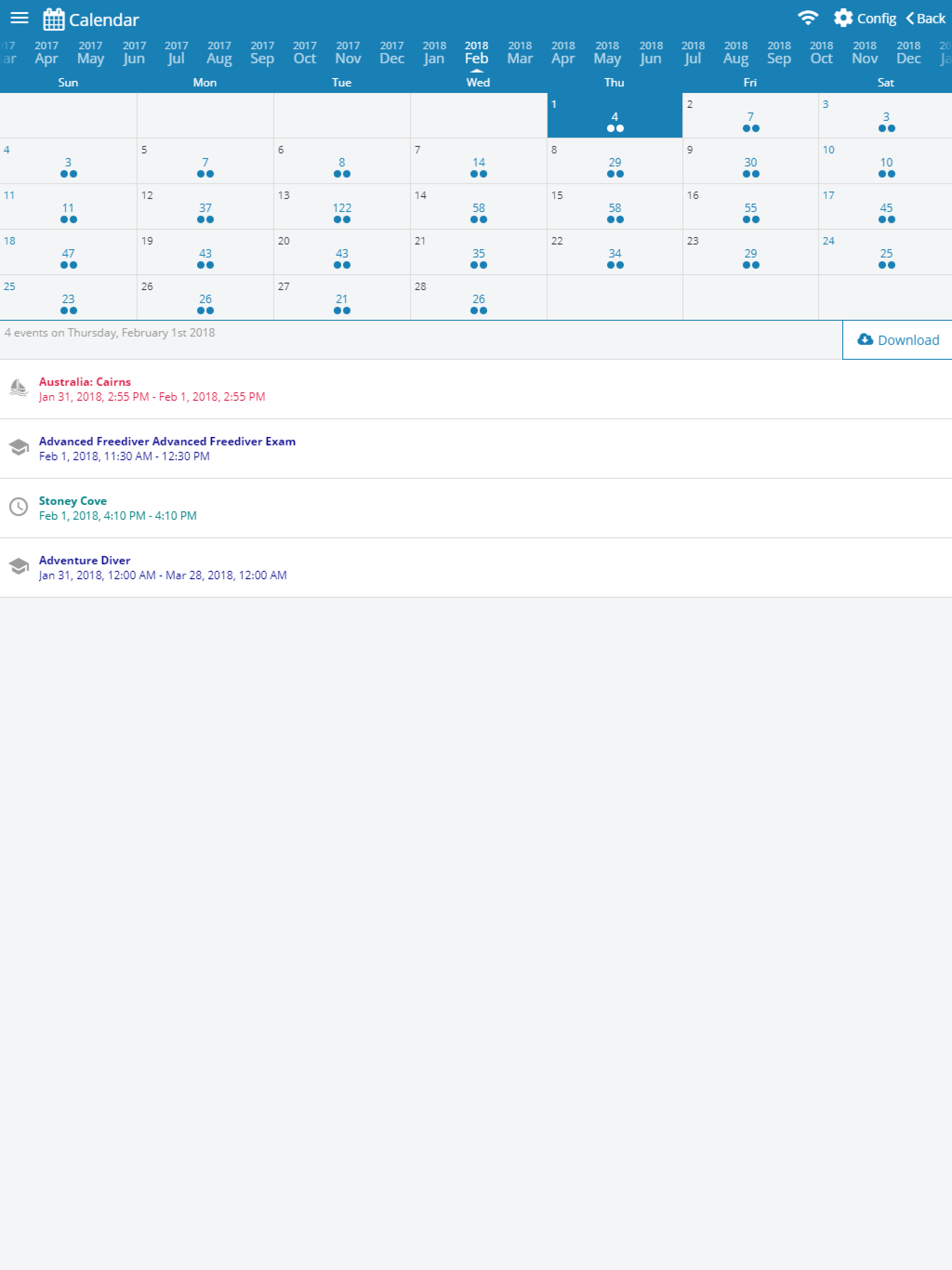
Task: Select February 6 with 8 events
Action: [x=342, y=161]
